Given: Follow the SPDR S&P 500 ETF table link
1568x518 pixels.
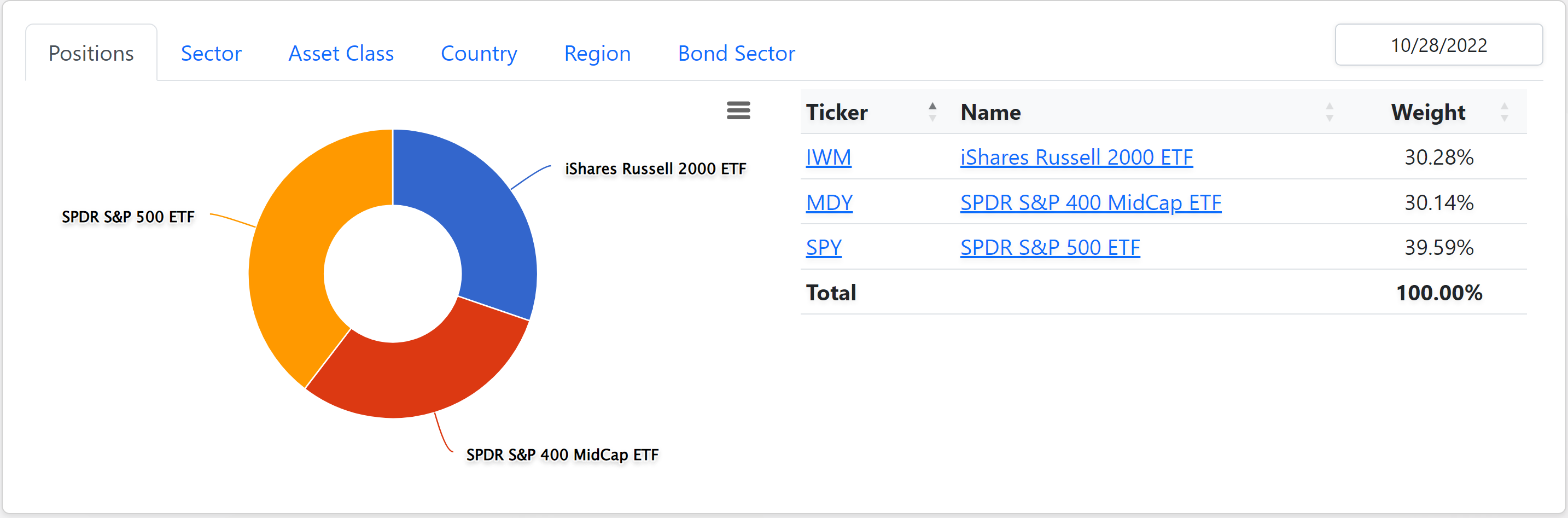Looking at the screenshot, I should 1050,247.
